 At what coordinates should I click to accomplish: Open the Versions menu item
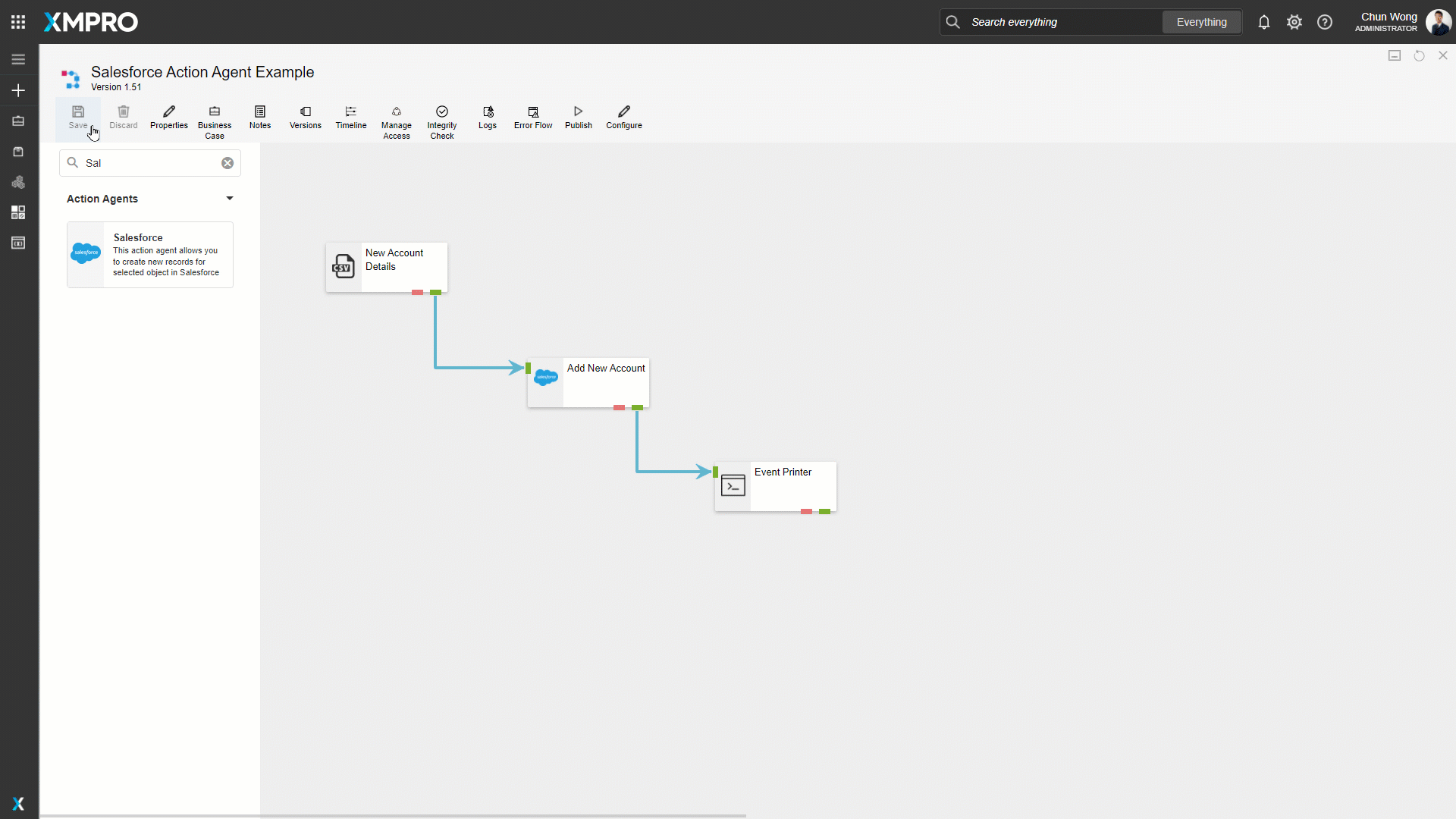click(306, 117)
